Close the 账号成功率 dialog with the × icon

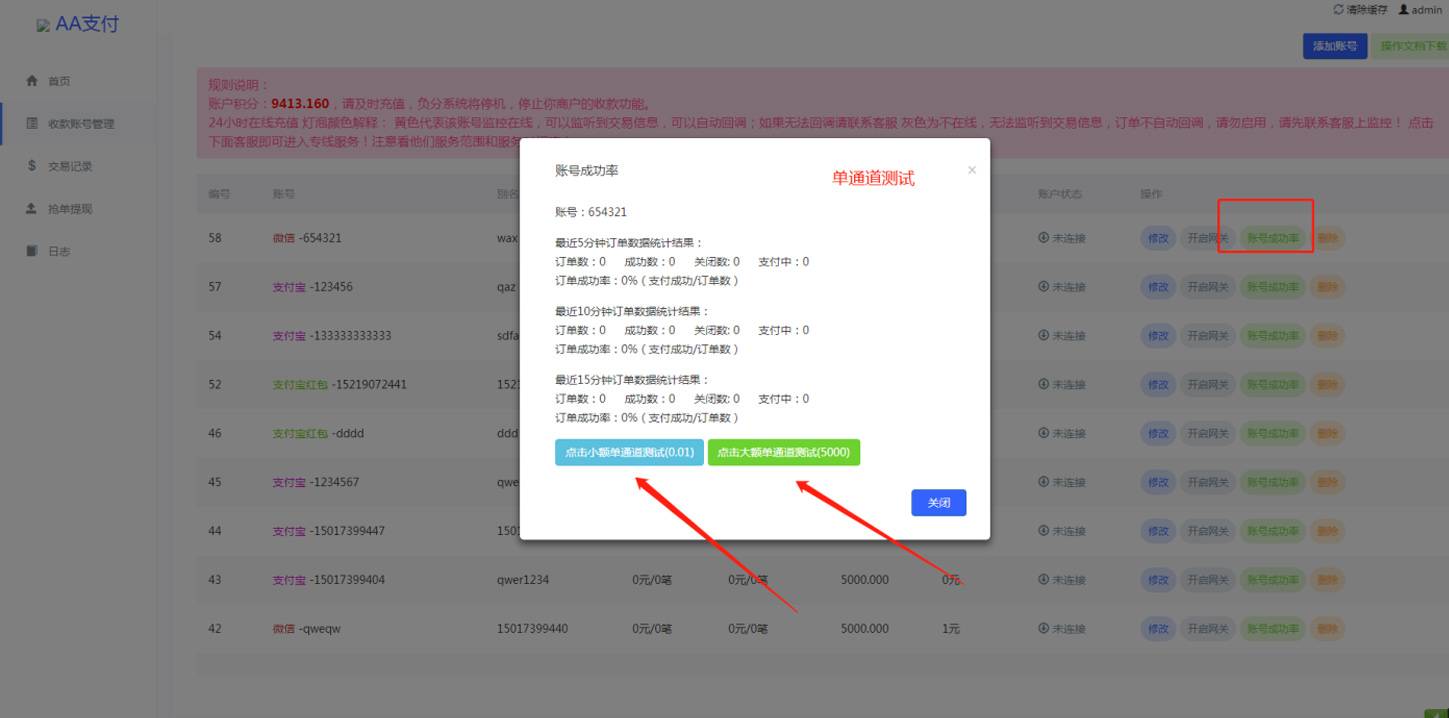[971, 170]
